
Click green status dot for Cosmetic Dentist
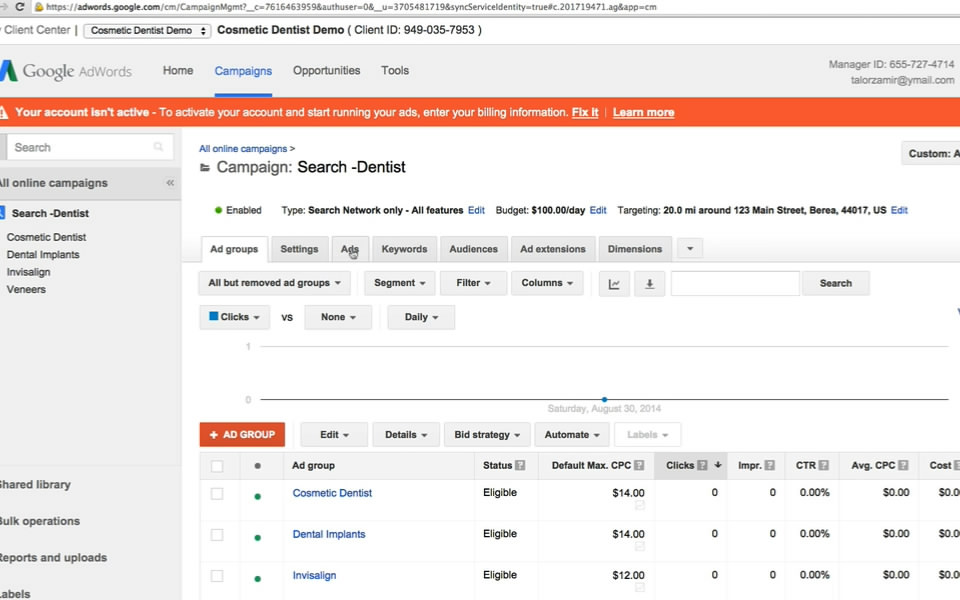click(258, 497)
